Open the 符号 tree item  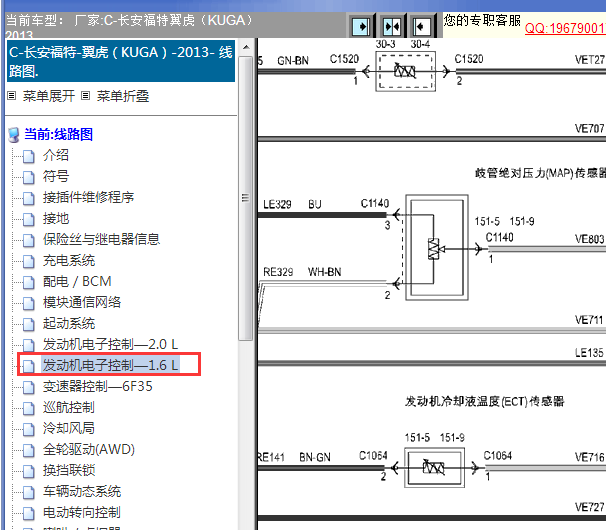coord(56,176)
